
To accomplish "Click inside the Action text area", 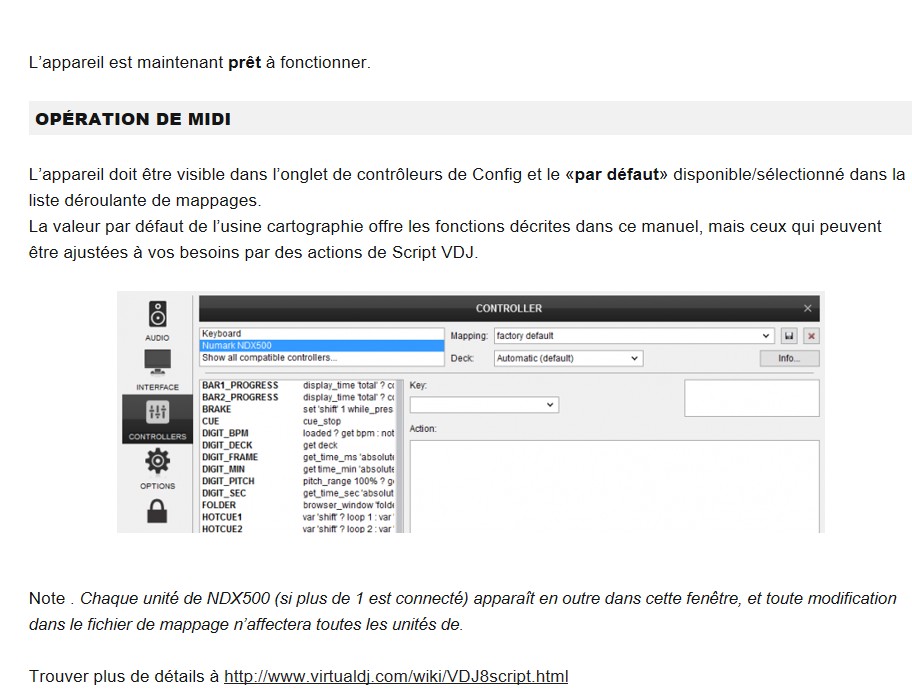I will pyautogui.click(x=614, y=486).
